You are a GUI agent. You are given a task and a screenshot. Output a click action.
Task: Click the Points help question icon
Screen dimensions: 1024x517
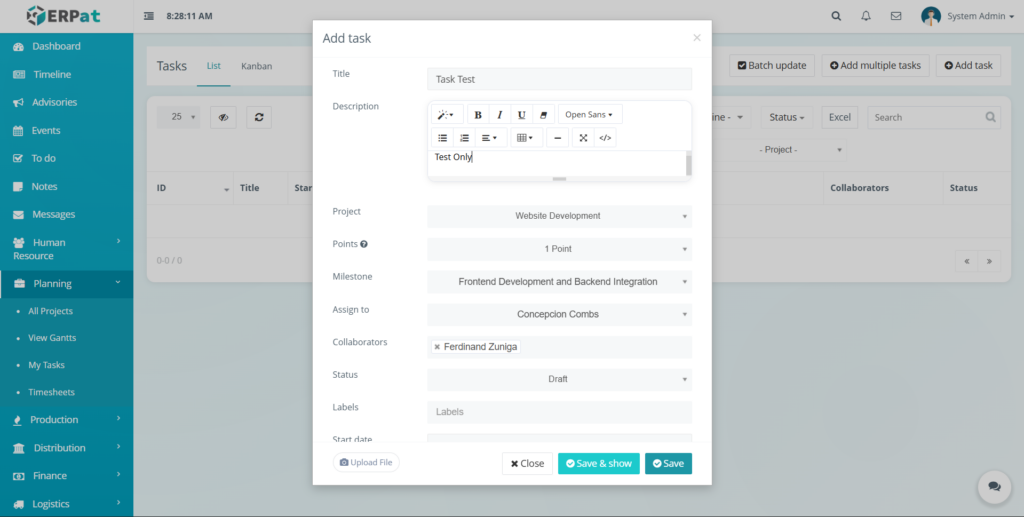[x=364, y=244]
